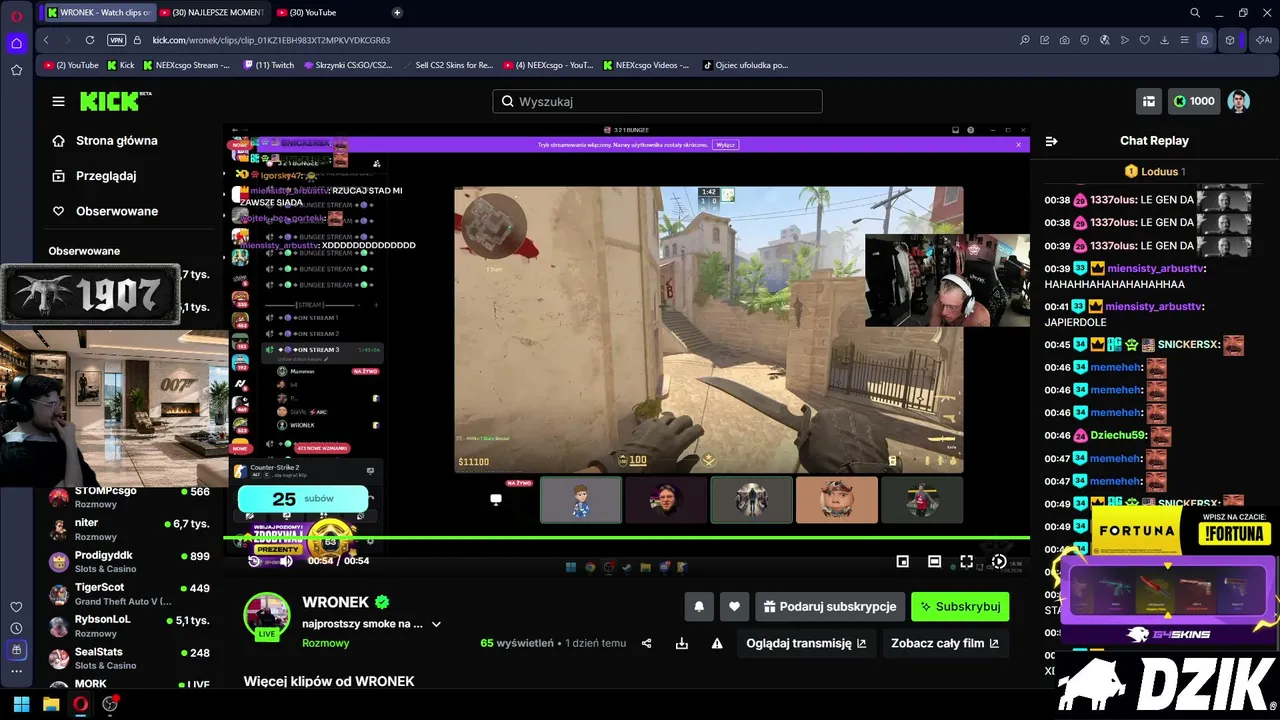
Task: Search tabs with the title-bar magnifier
Action: tap(1195, 13)
